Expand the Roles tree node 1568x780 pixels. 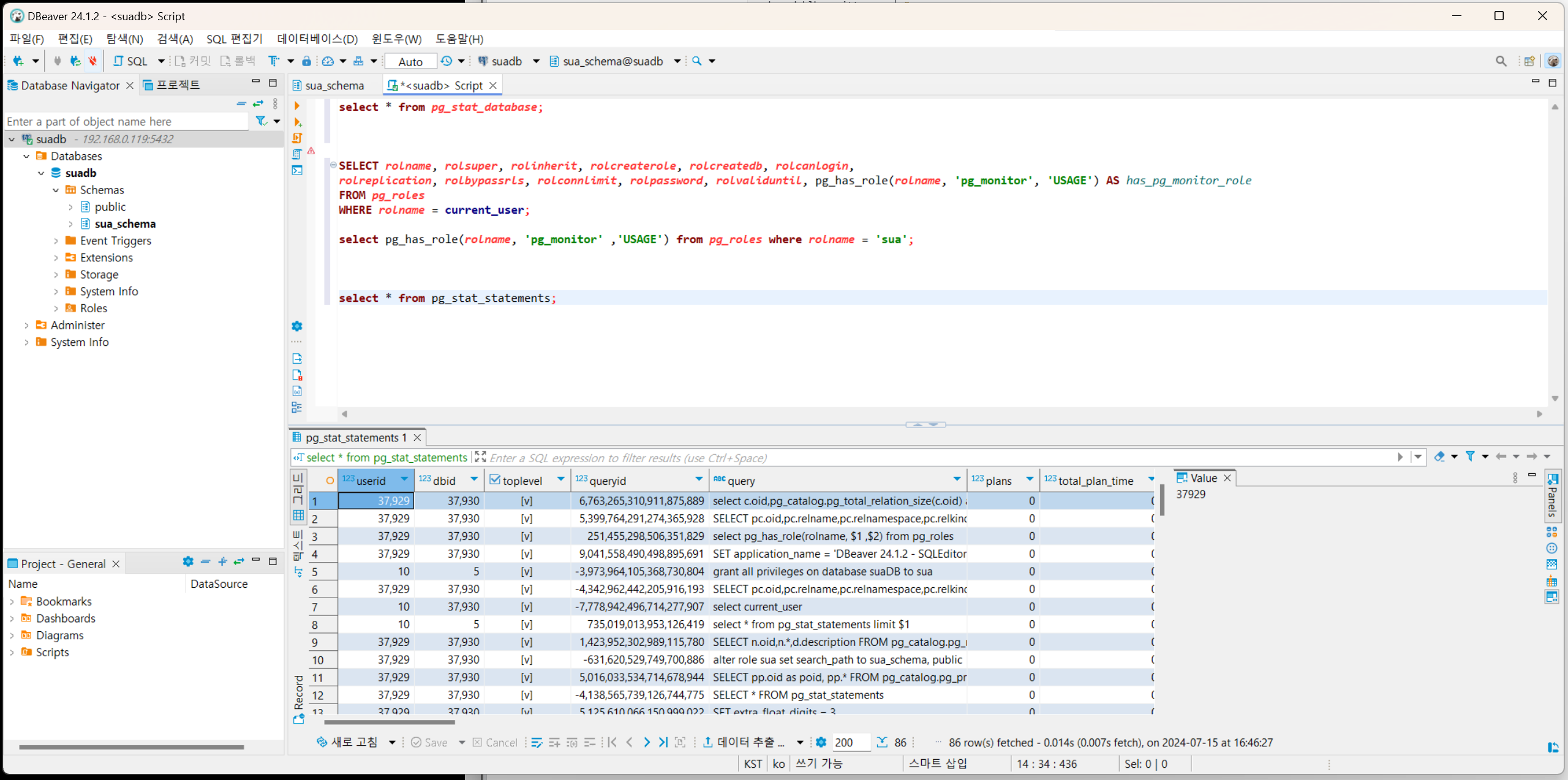[56, 309]
